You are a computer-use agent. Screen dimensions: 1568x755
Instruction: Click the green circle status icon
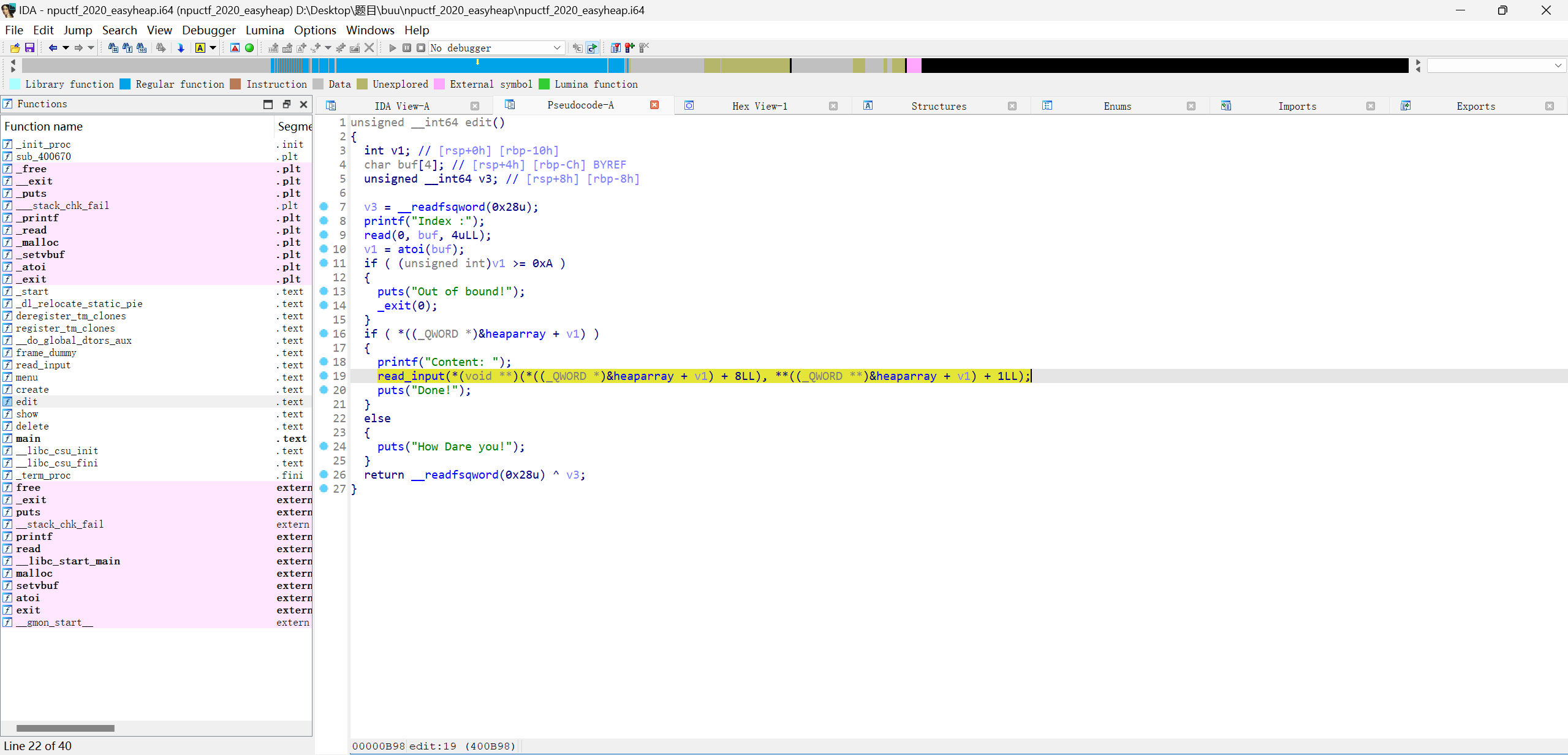pos(249,48)
